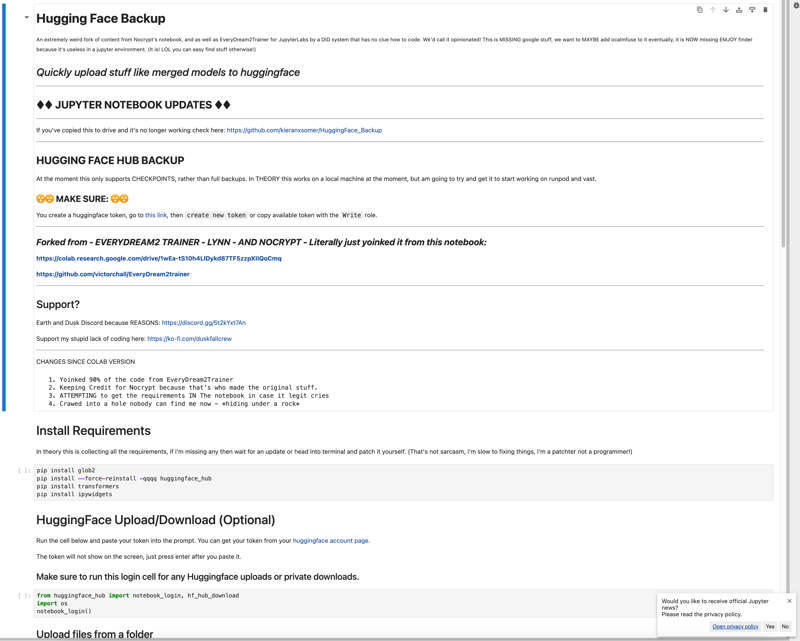Image resolution: width=800 pixels, height=641 pixels.
Task: Click the 'Hugging Face Backup' title heading
Action: point(101,18)
